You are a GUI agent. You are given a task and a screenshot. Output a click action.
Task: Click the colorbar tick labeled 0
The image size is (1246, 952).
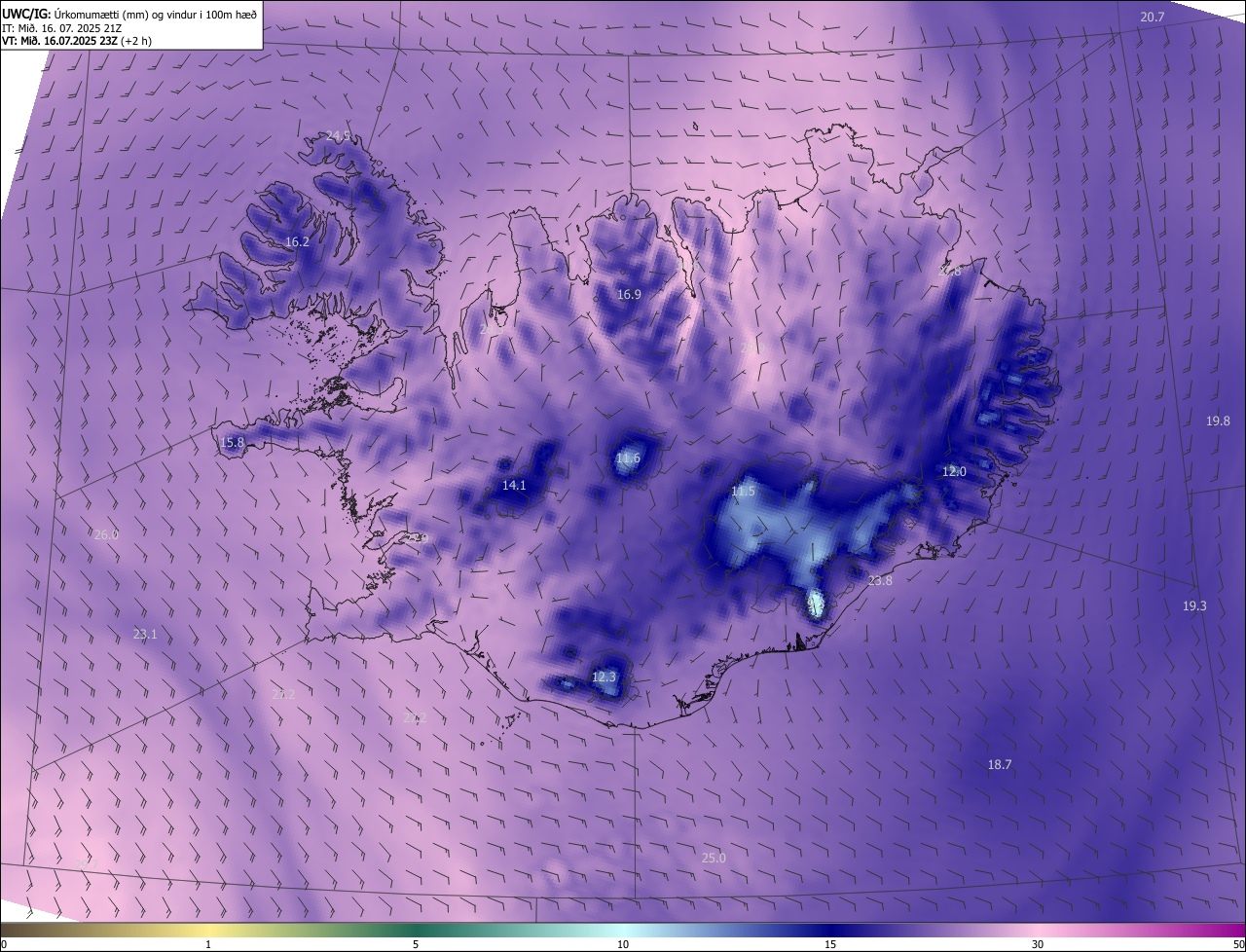(x=4, y=944)
